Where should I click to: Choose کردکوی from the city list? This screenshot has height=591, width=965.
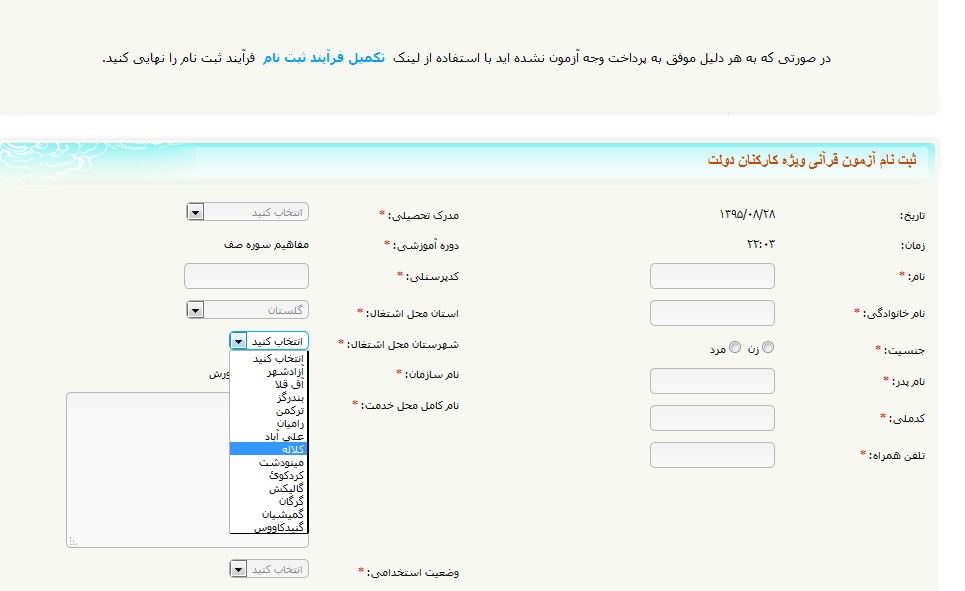tap(268, 475)
